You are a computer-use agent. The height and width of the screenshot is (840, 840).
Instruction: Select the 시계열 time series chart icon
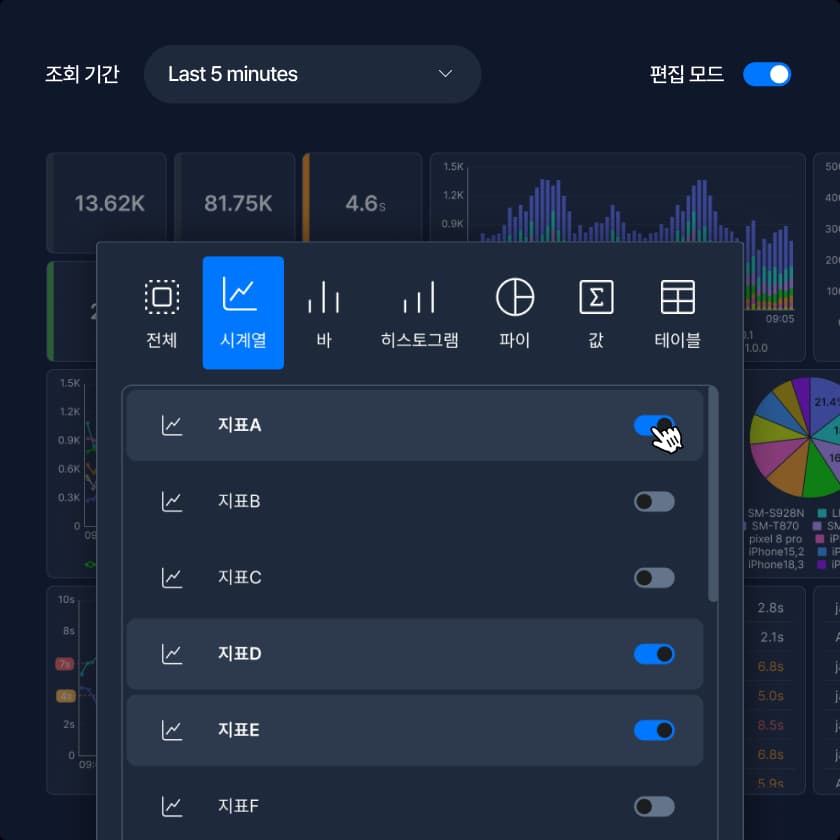pyautogui.click(x=243, y=296)
